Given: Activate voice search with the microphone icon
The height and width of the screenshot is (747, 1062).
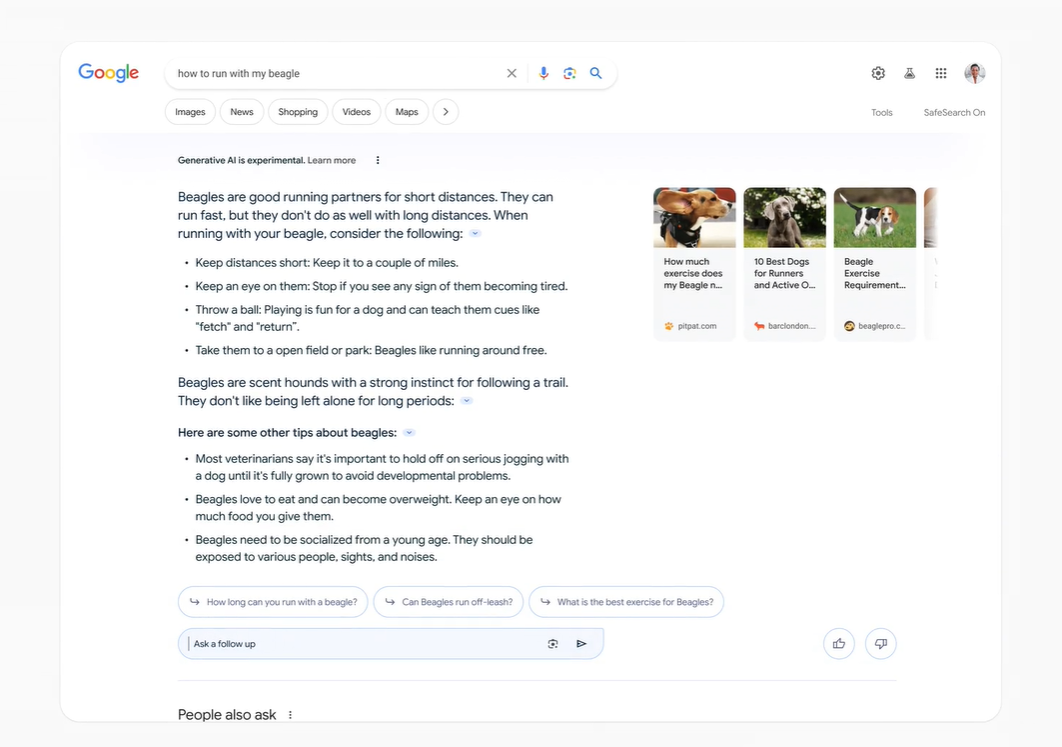Looking at the screenshot, I should (x=543, y=73).
